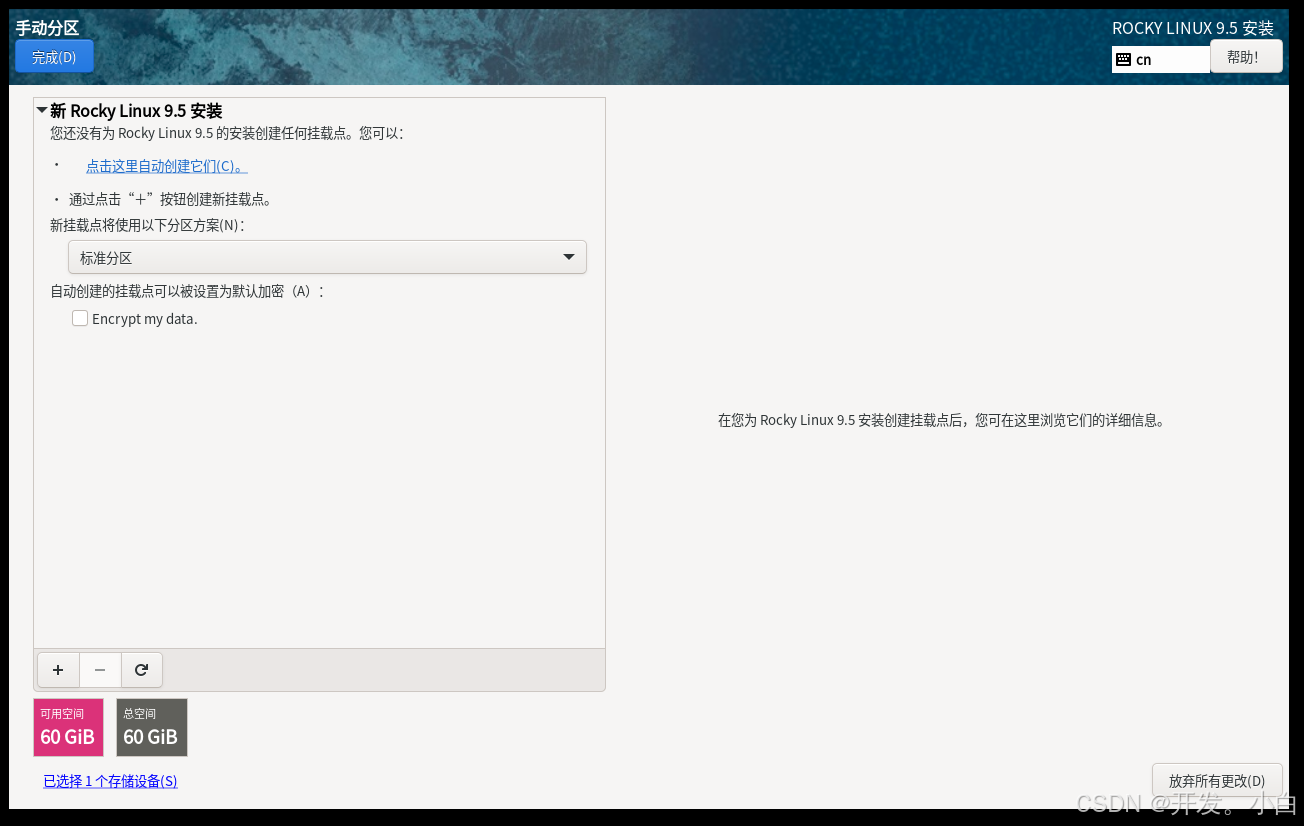The height and width of the screenshot is (826, 1304).
Task: Click the 手动分区 page title
Action: pos(47,28)
